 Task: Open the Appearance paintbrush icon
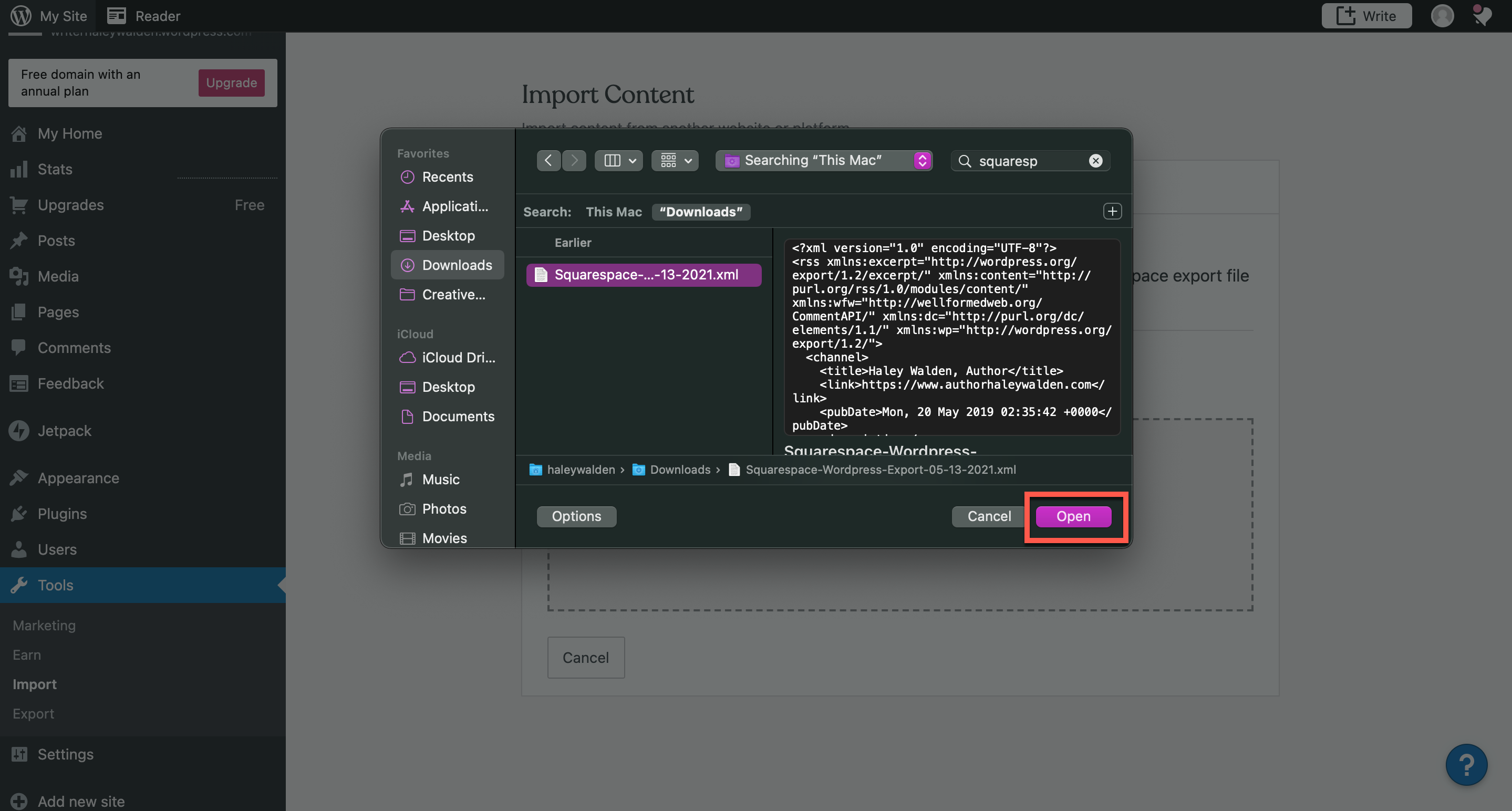pyautogui.click(x=19, y=477)
